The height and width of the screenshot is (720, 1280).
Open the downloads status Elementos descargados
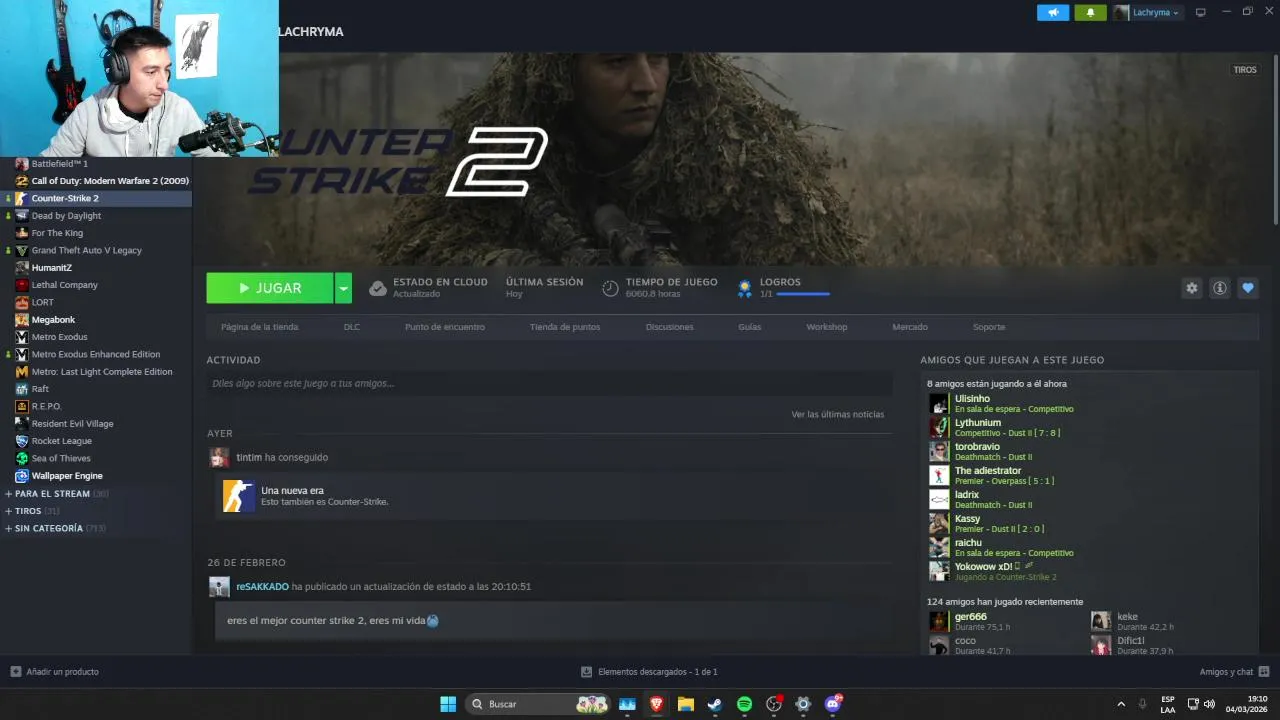click(649, 672)
